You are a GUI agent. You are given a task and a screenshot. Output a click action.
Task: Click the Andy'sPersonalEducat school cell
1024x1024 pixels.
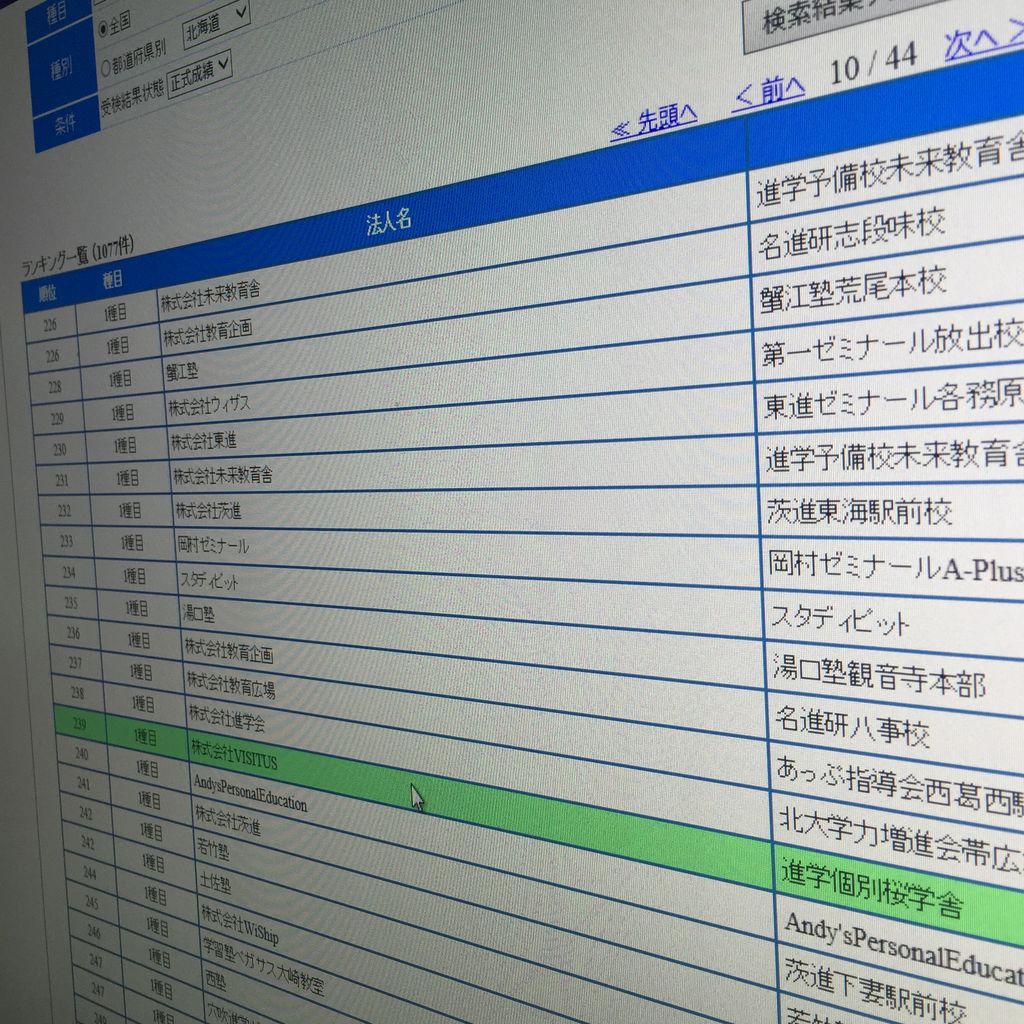(x=904, y=948)
